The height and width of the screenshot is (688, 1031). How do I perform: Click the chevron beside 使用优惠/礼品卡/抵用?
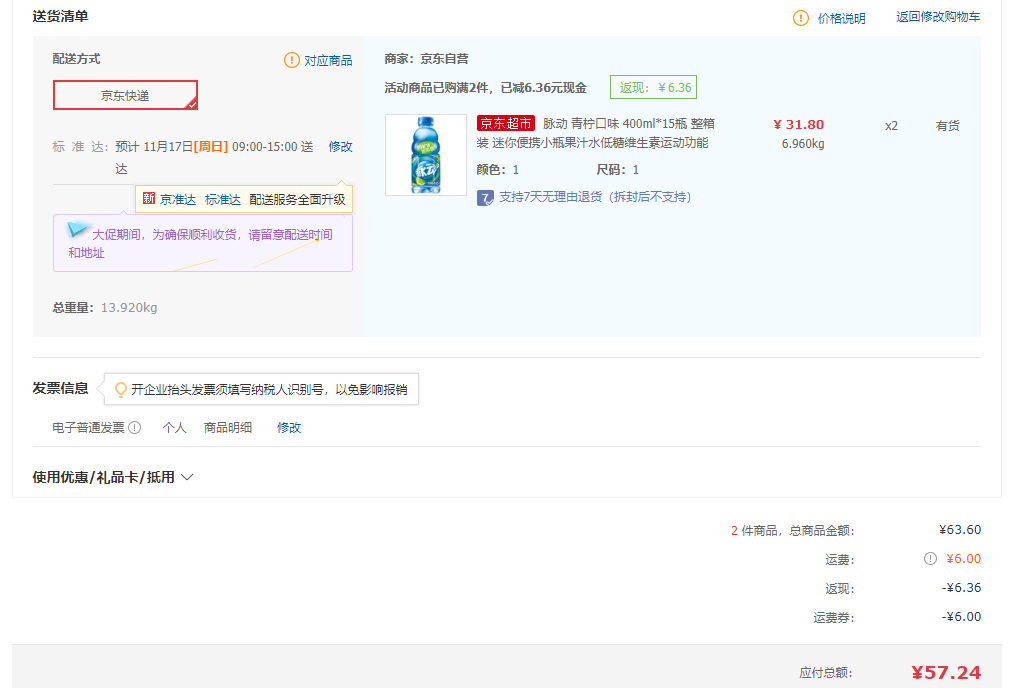coord(187,477)
